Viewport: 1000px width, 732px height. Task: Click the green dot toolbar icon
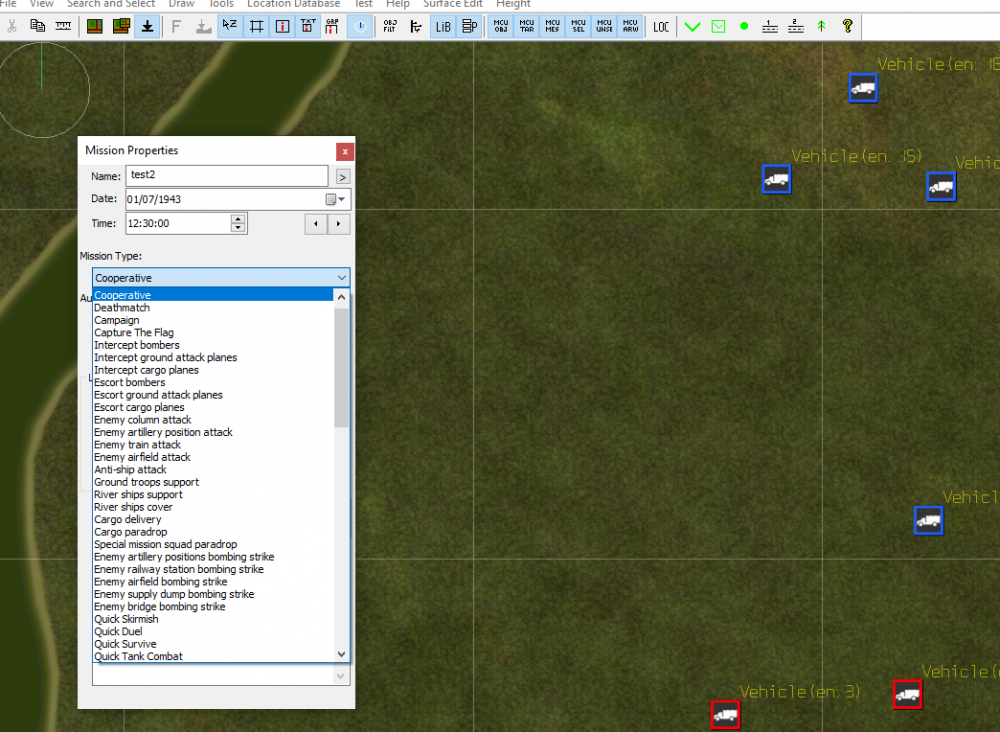(744, 26)
